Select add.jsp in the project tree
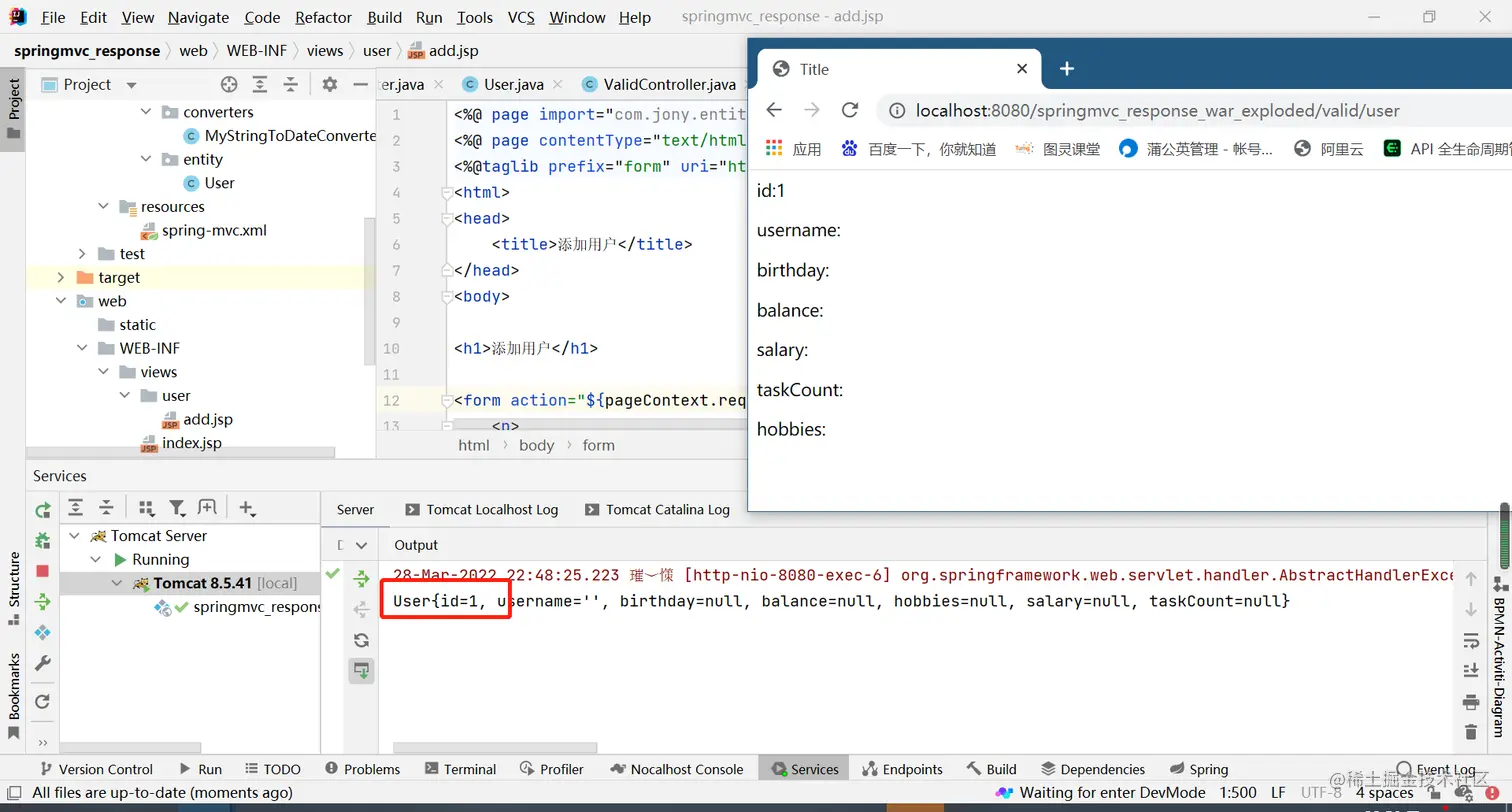Image resolution: width=1512 pixels, height=812 pixels. 197,419
